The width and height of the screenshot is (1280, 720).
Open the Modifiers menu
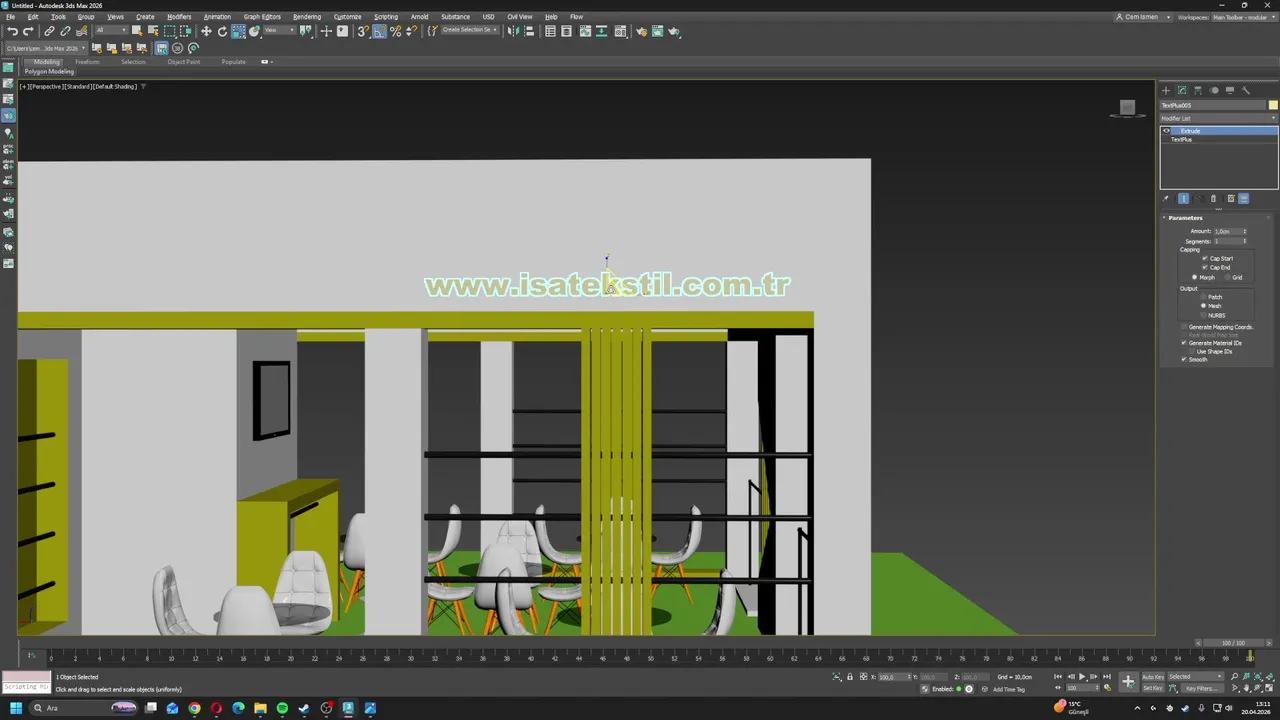[179, 17]
